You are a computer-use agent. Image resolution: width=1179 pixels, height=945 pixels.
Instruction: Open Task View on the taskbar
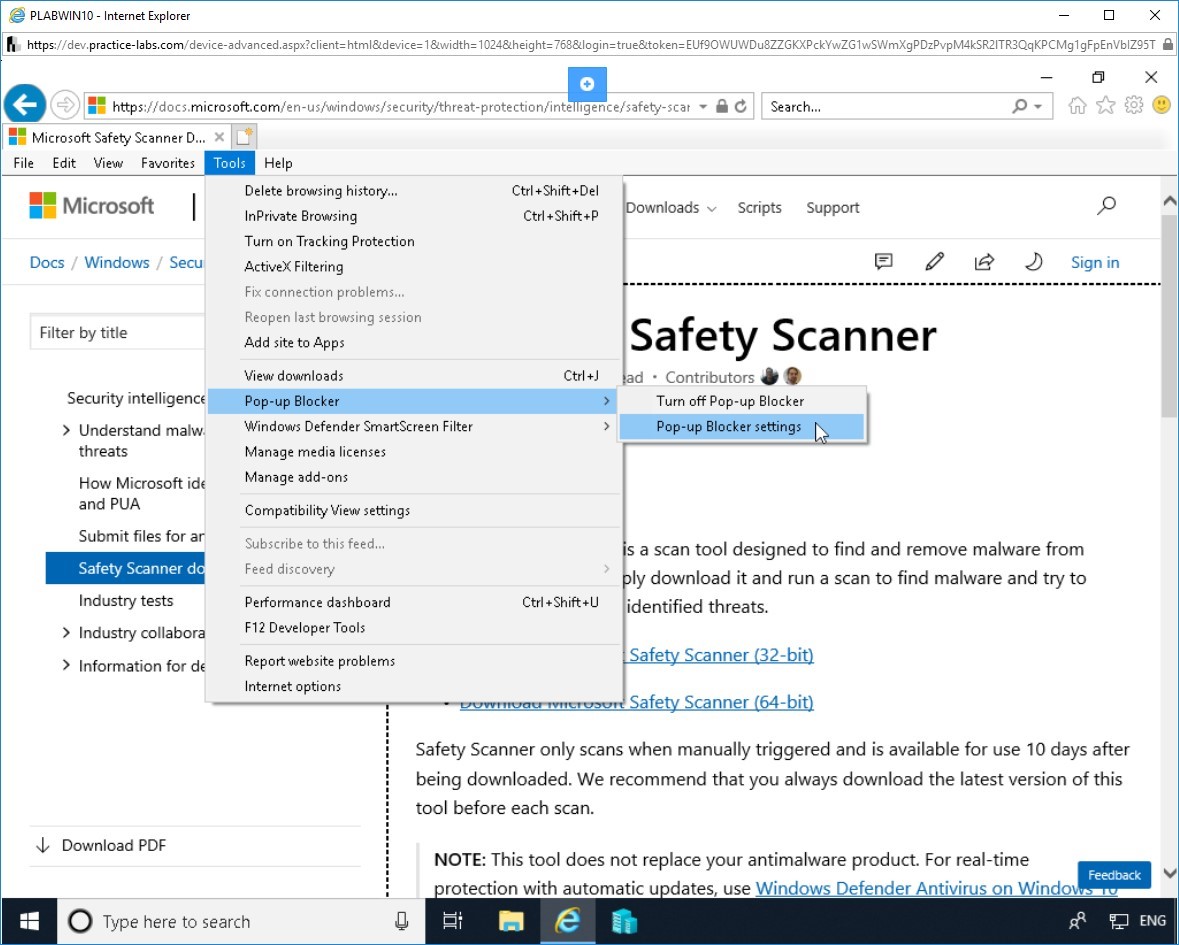(453, 921)
